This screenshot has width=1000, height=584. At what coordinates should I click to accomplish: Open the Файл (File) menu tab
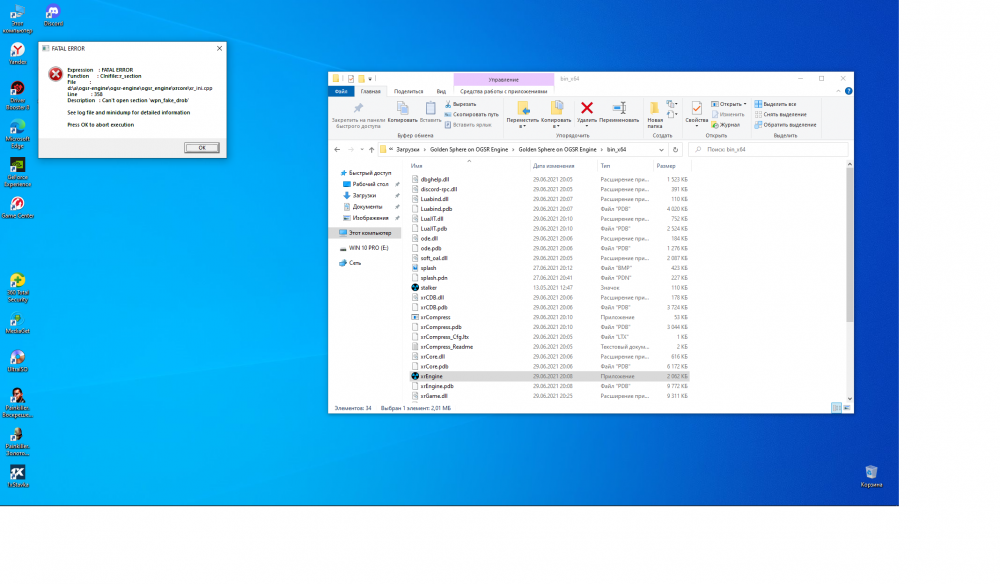tap(341, 91)
